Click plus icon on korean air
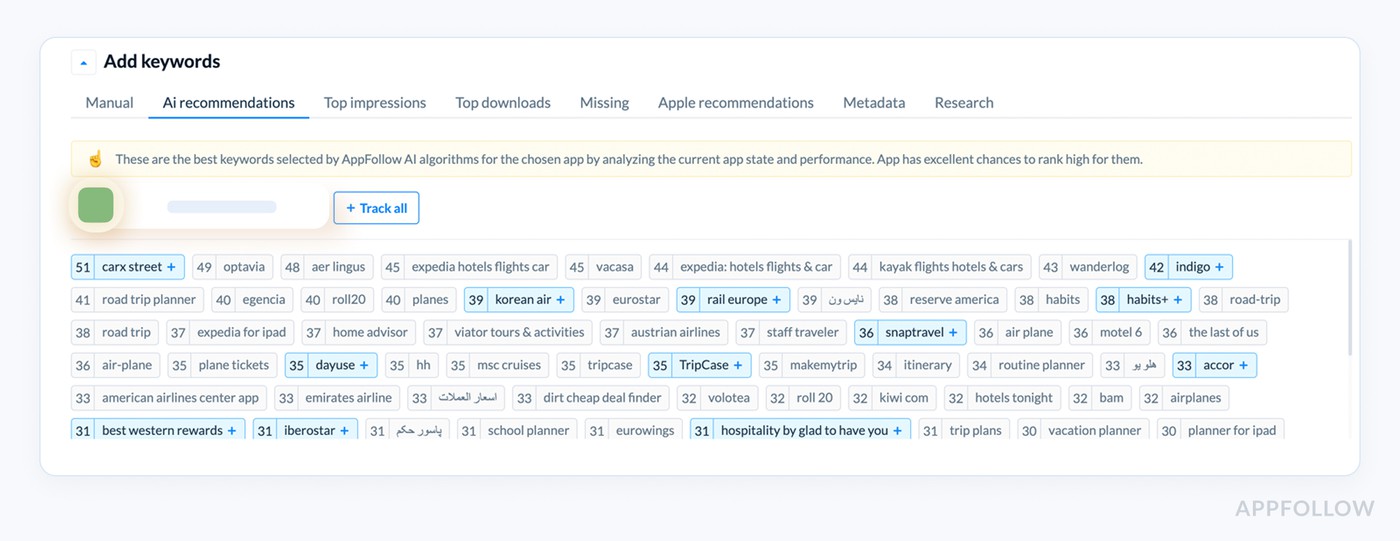This screenshot has height=541, width=1400. pyautogui.click(x=560, y=300)
